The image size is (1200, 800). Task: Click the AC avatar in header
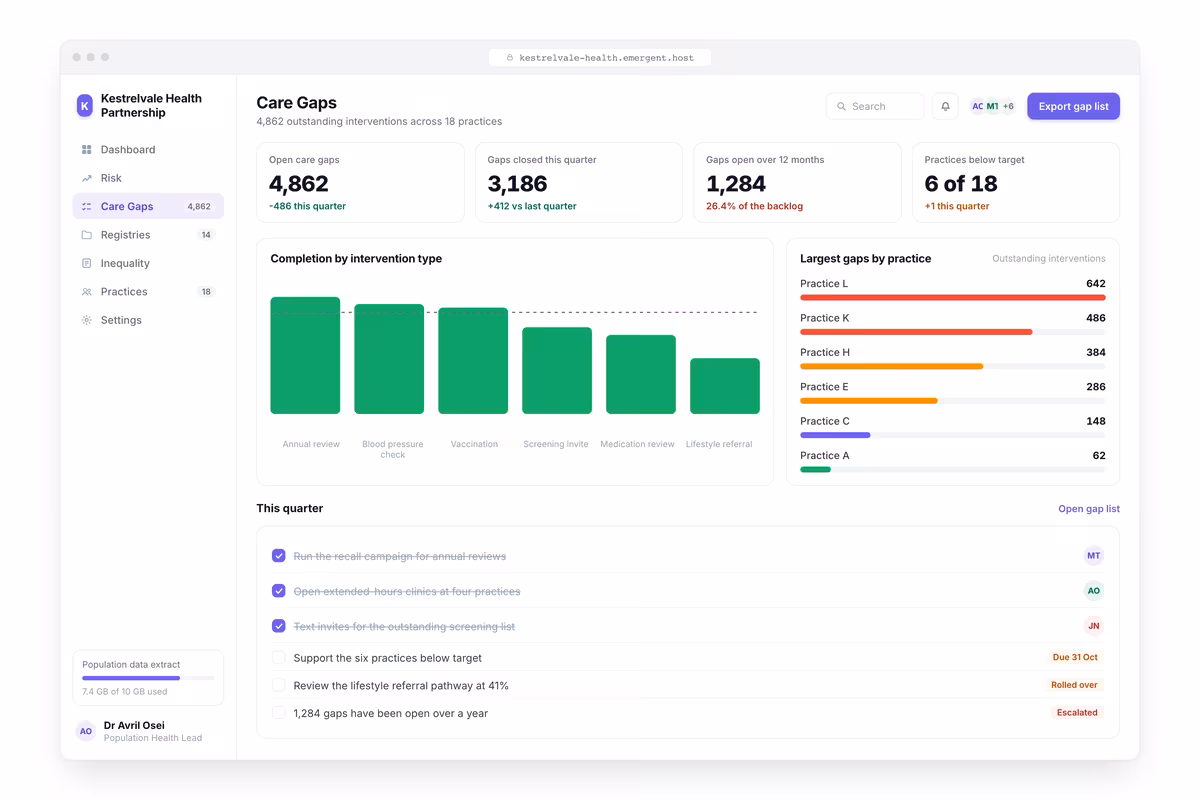978,106
